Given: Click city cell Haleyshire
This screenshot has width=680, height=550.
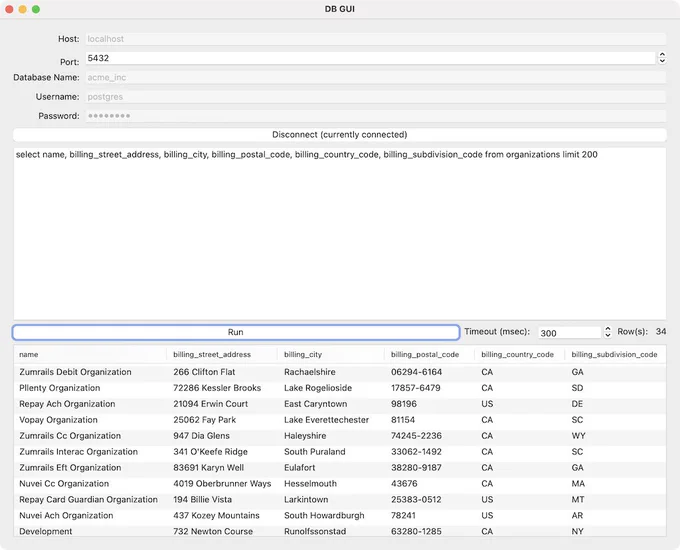Looking at the screenshot, I should (305, 436).
